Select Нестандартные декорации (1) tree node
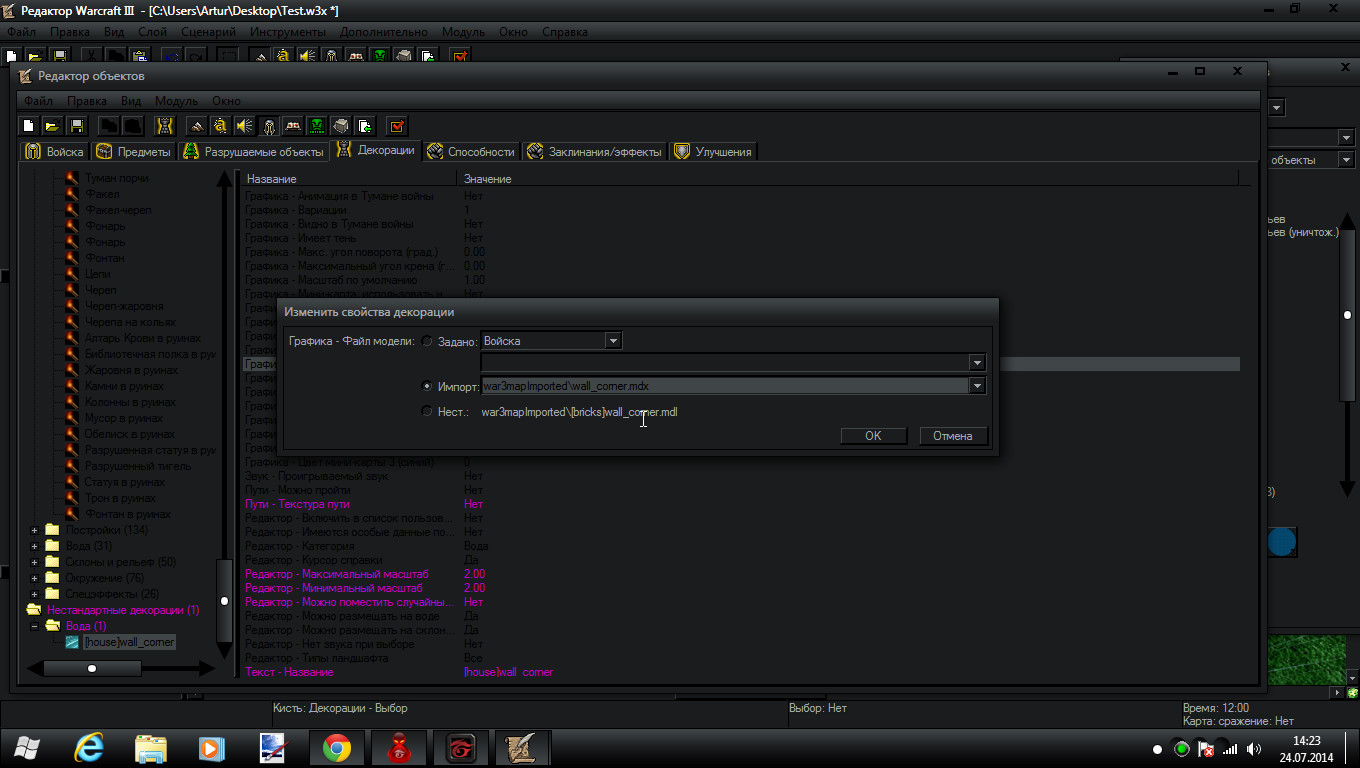 pos(123,610)
